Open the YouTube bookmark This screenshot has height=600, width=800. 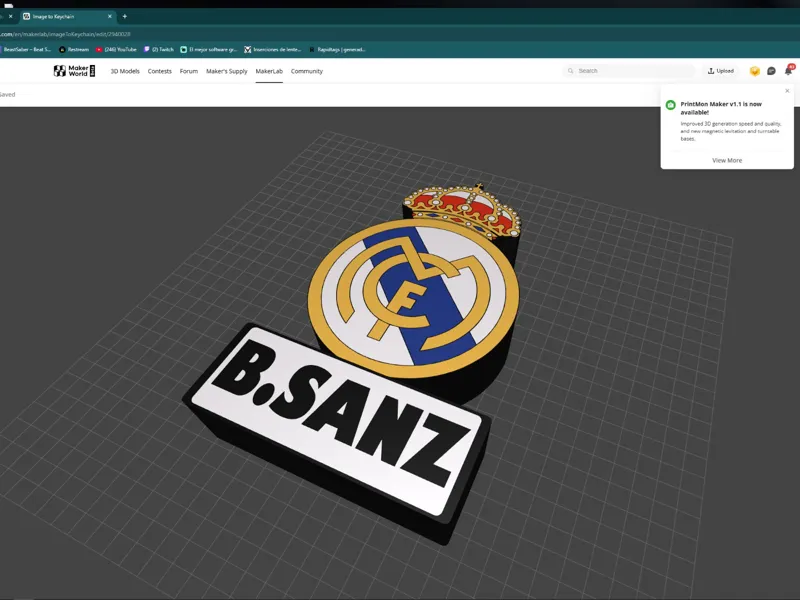[x=116, y=49]
